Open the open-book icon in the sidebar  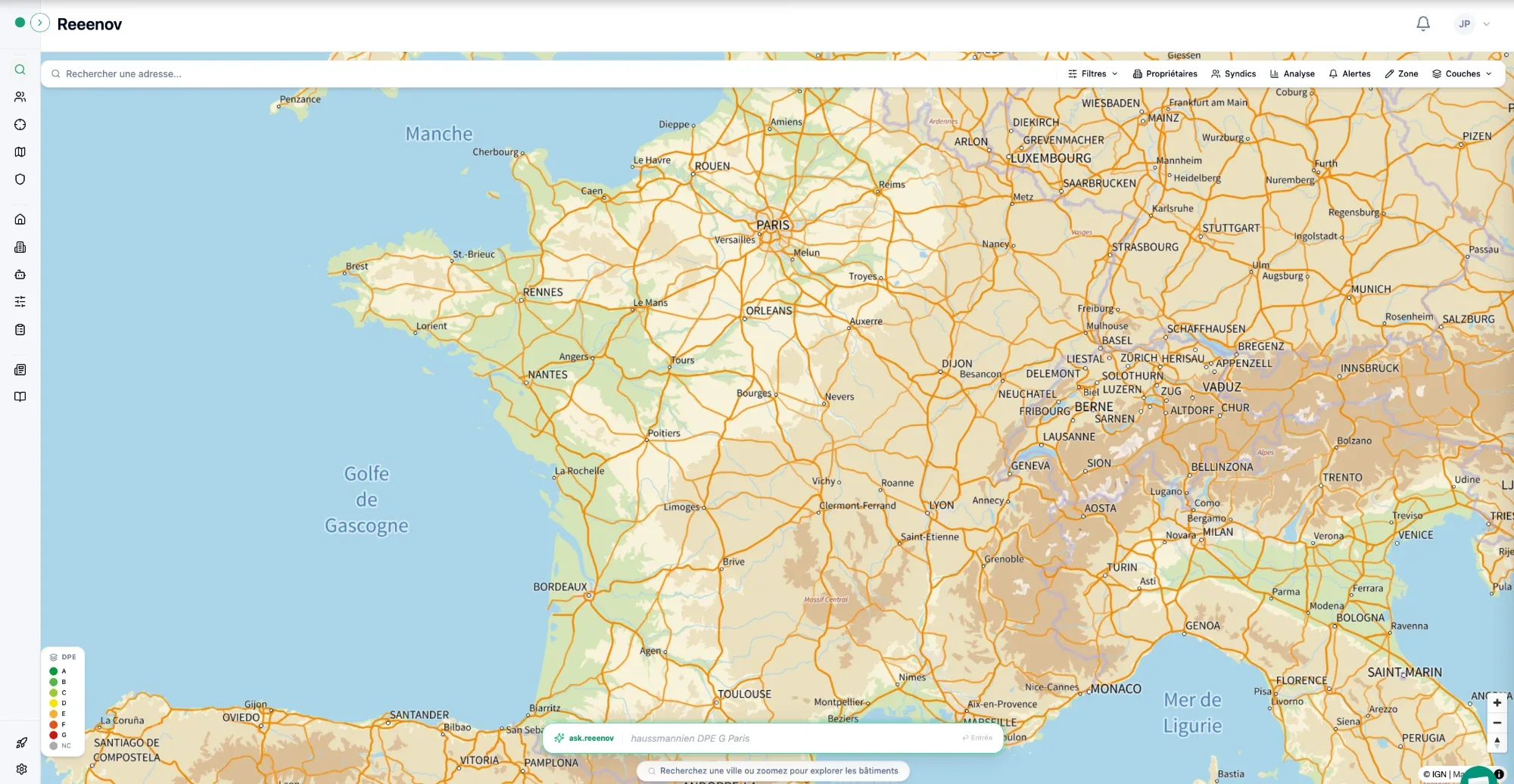click(20, 397)
